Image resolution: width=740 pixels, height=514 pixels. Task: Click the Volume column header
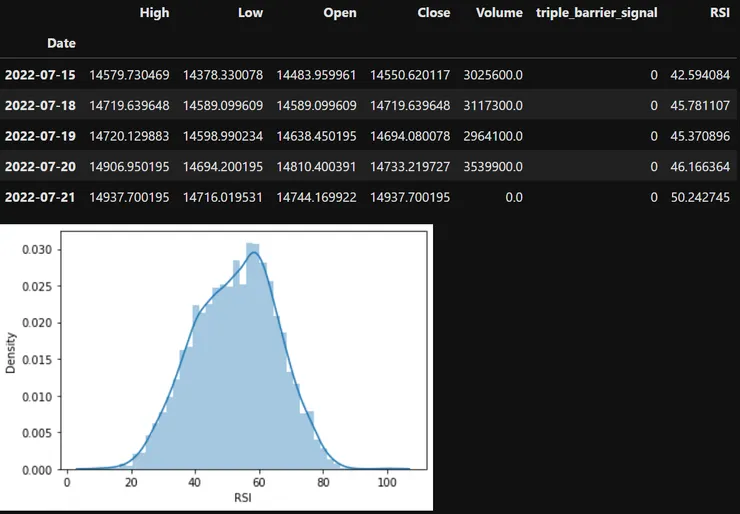499,13
